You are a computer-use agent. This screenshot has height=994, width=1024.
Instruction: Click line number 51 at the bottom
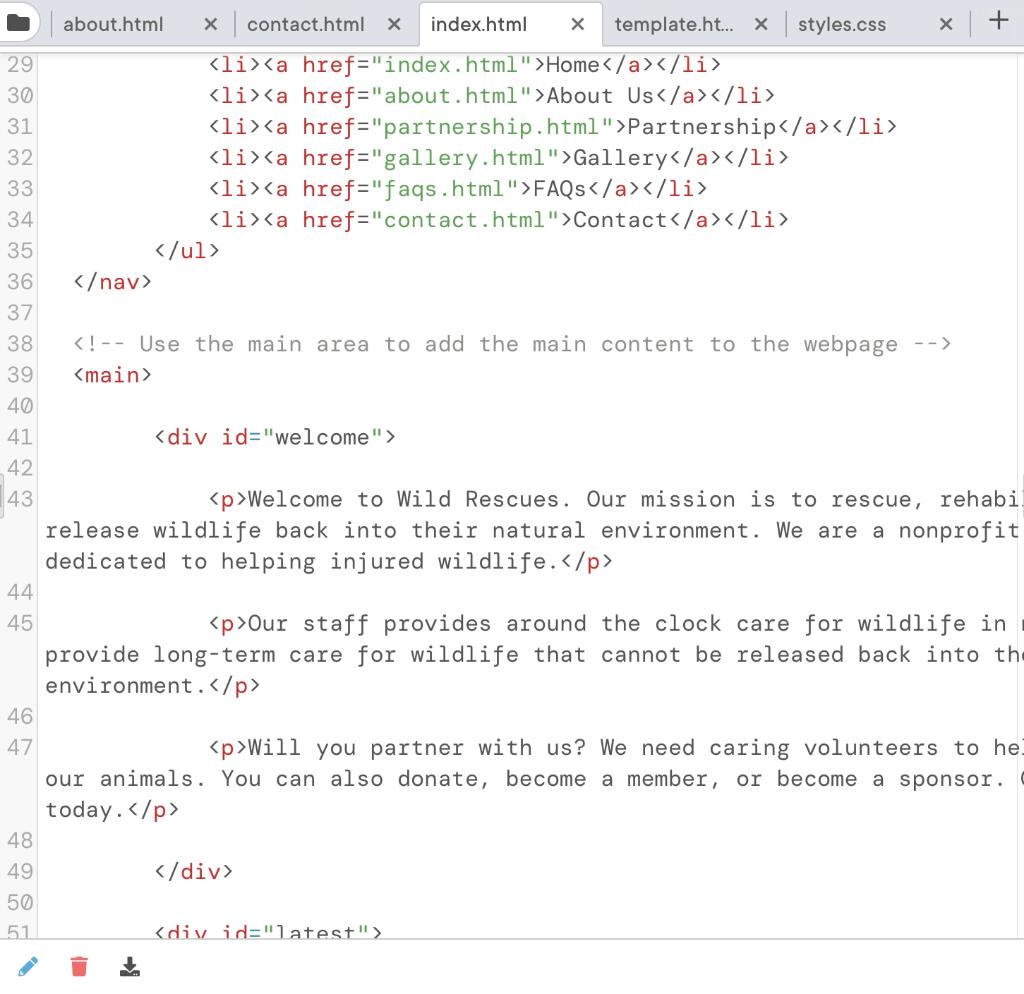coord(19,930)
